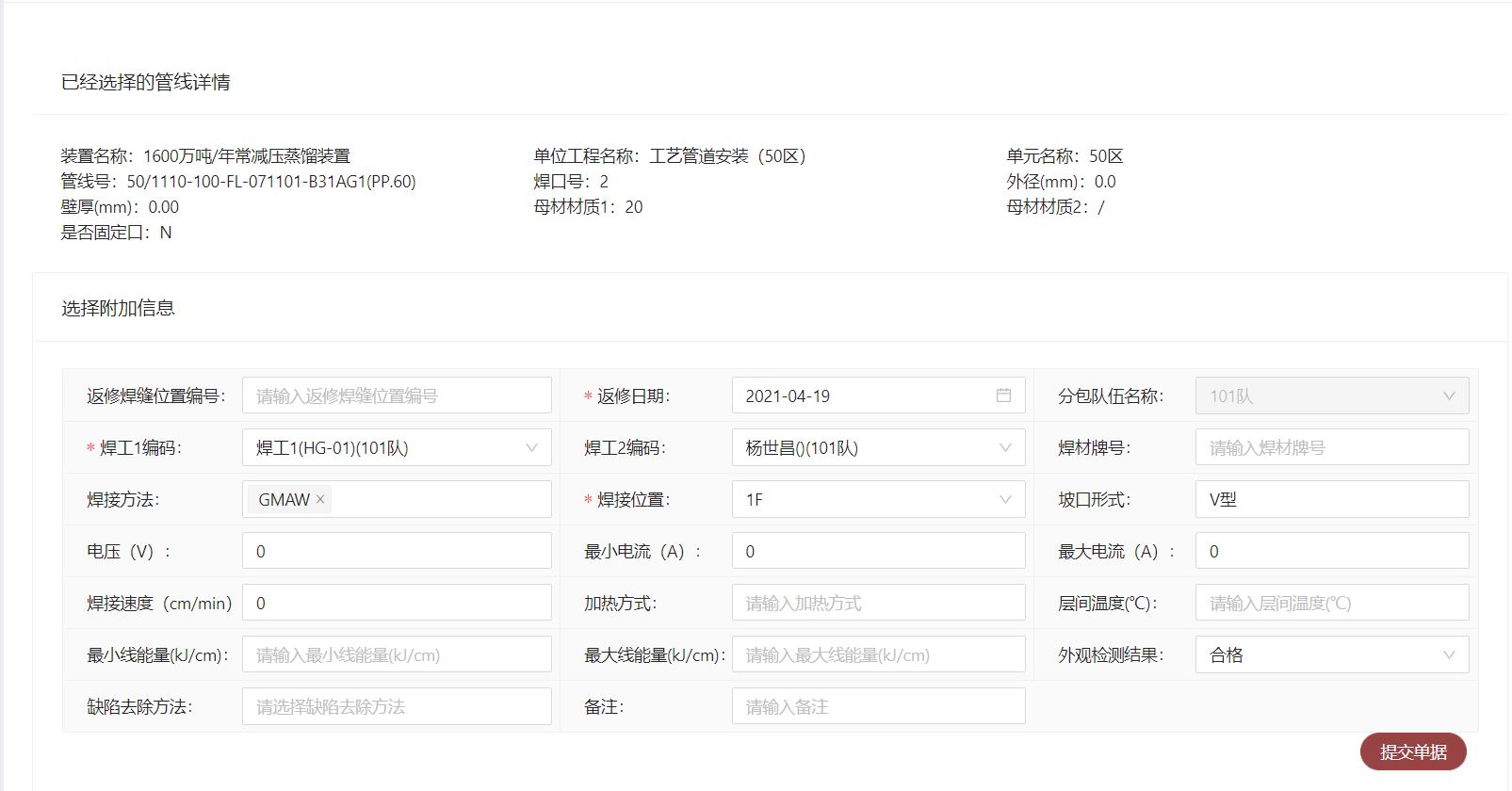The image size is (1512, 791).
Task: Select the 最大电流（A） input field
Action: coord(1332,551)
